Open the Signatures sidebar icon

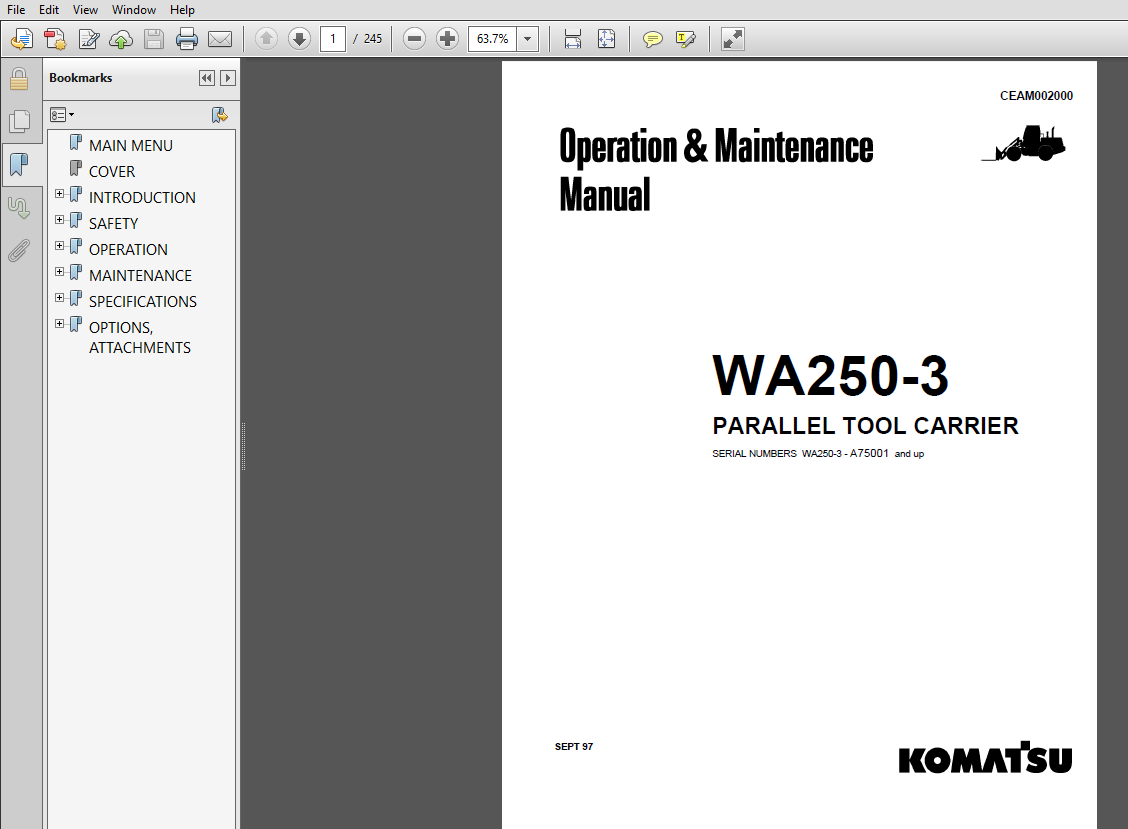[x=19, y=208]
